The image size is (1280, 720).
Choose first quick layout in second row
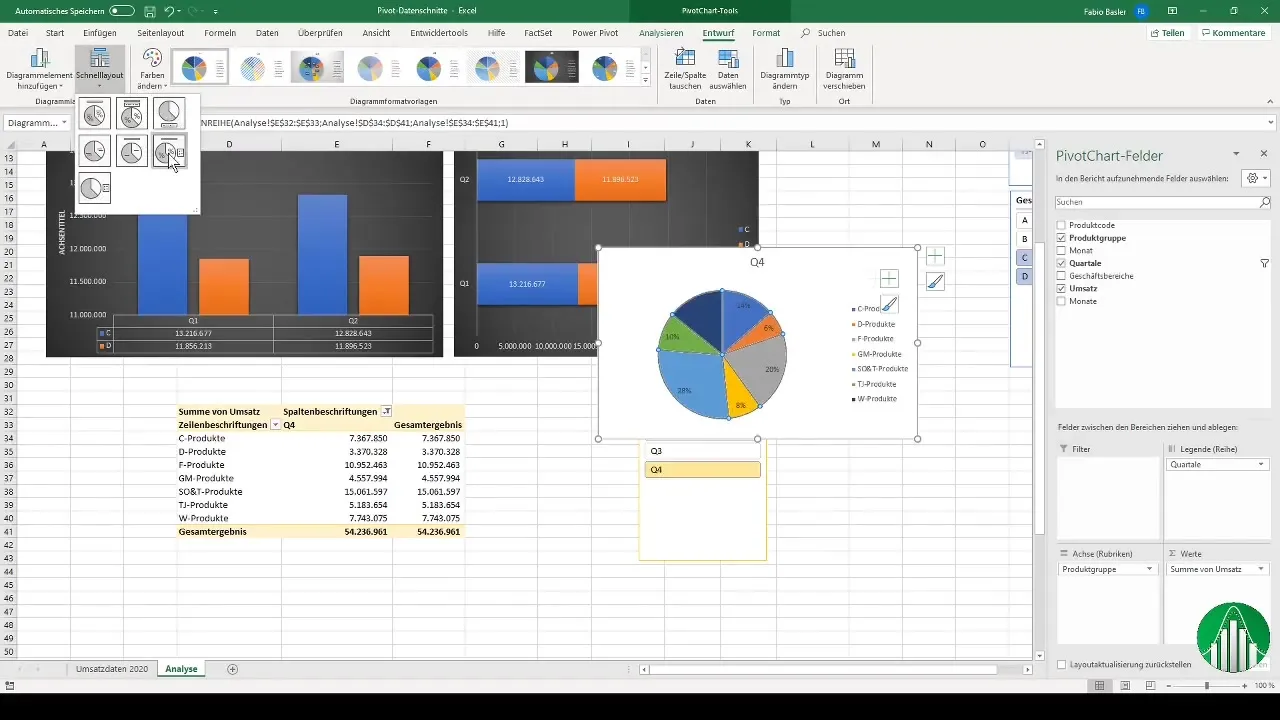(95, 151)
